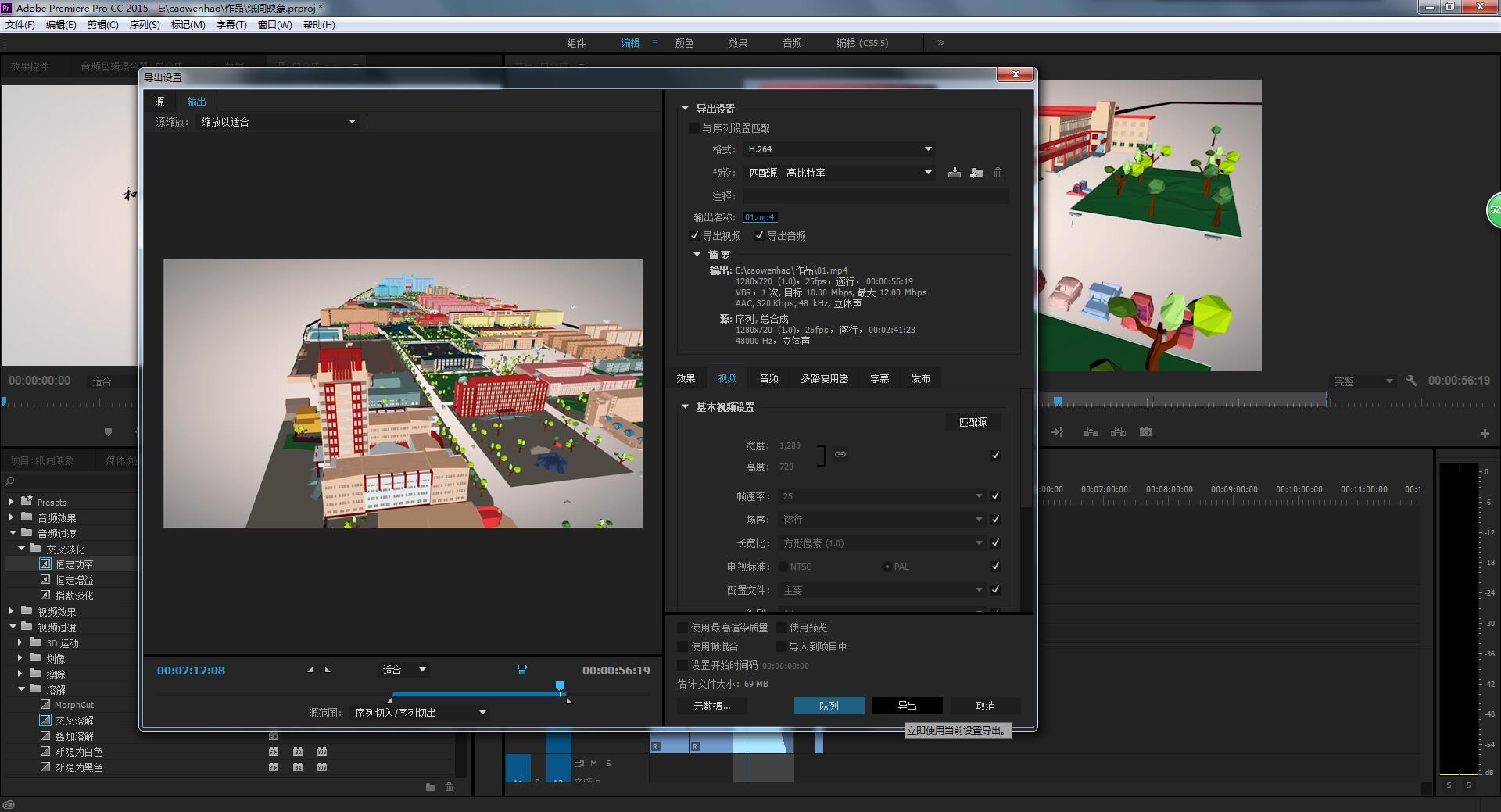The height and width of the screenshot is (812, 1501).
Task: Click the output name 01.mp4 link
Action: coord(759,217)
